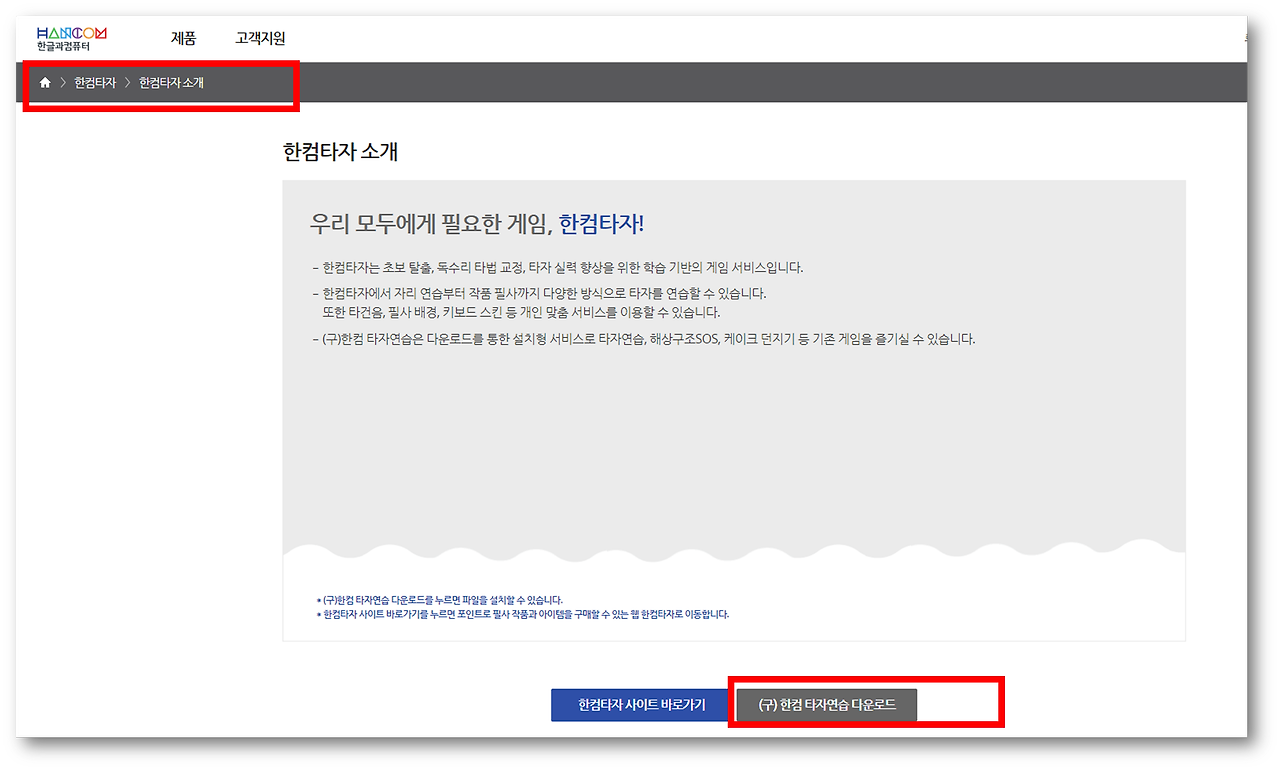The height and width of the screenshot is (770, 1280).
Task: Click the 한컴타자 사이트 바로가기 button
Action: point(639,704)
